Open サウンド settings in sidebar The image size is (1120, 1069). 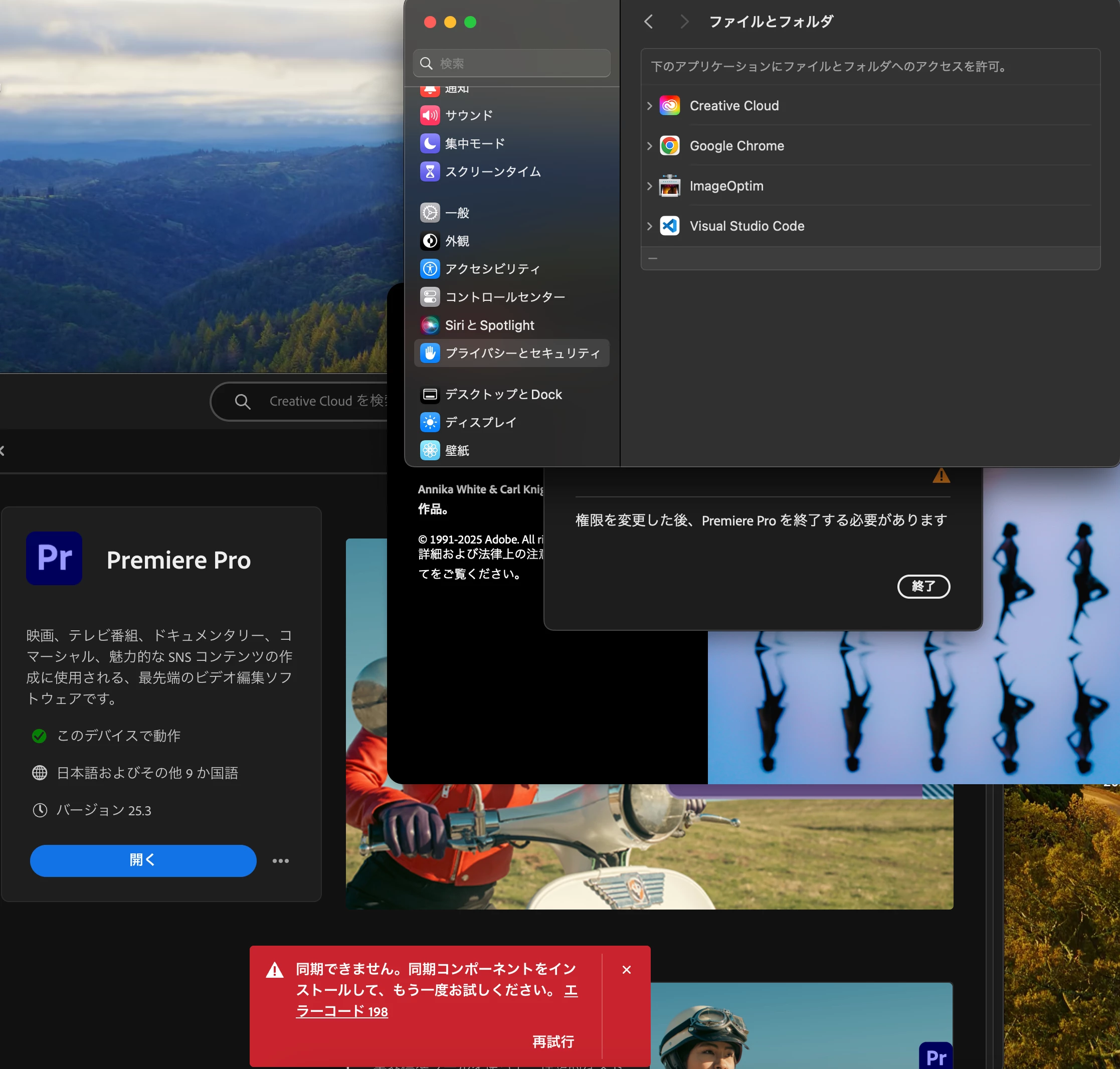click(x=468, y=115)
